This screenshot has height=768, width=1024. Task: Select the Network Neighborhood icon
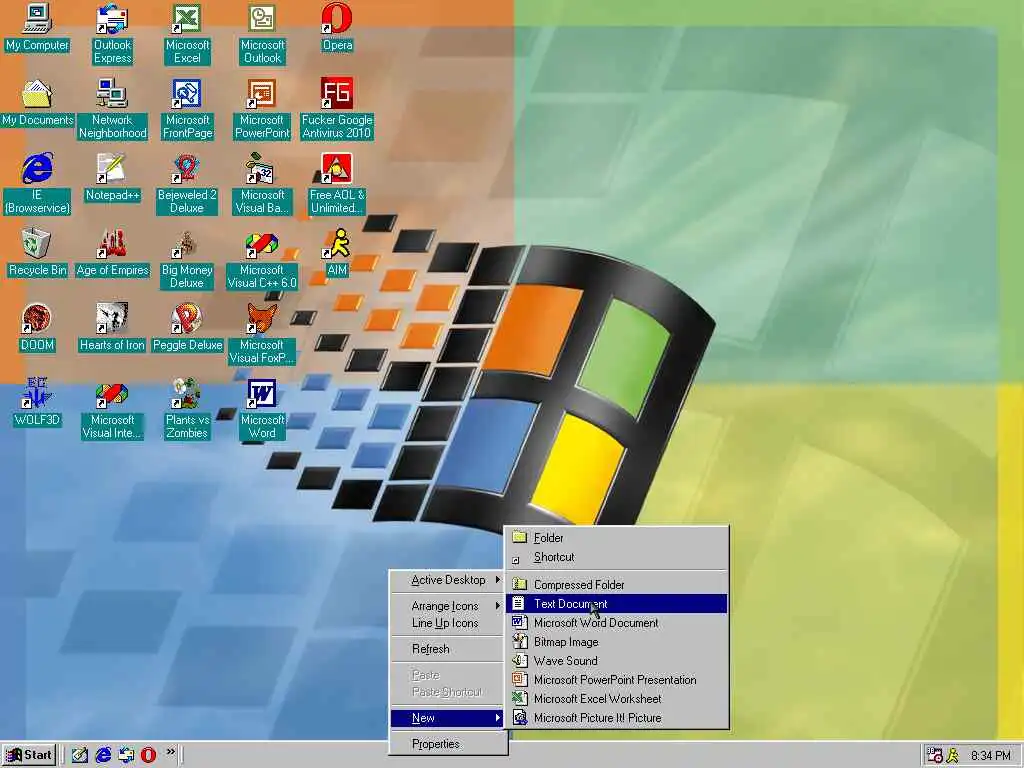112,109
